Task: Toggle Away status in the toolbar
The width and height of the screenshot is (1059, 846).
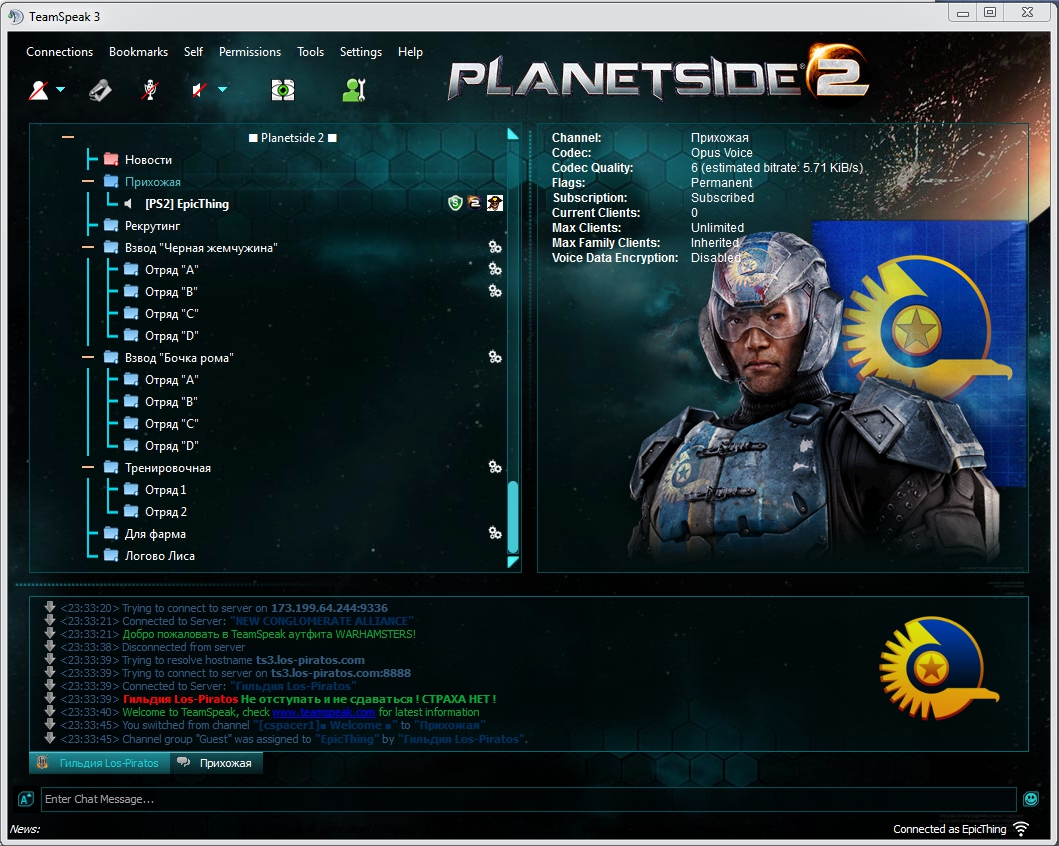Action: tap(38, 90)
